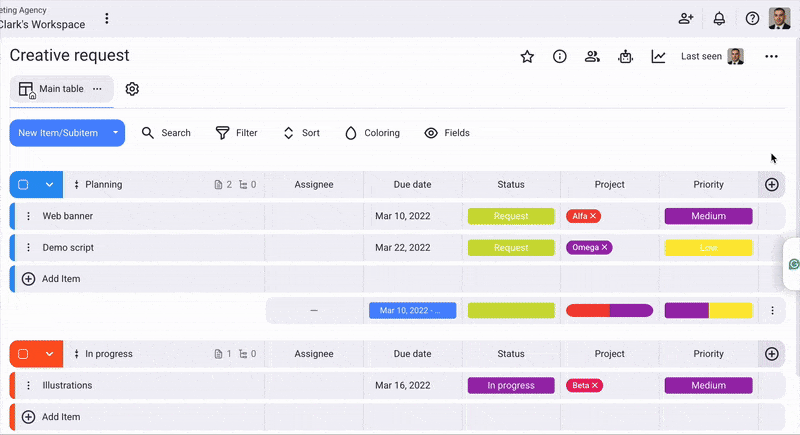Star the Creative request board
Image resolution: width=800 pixels, height=435 pixels.
pyautogui.click(x=527, y=57)
